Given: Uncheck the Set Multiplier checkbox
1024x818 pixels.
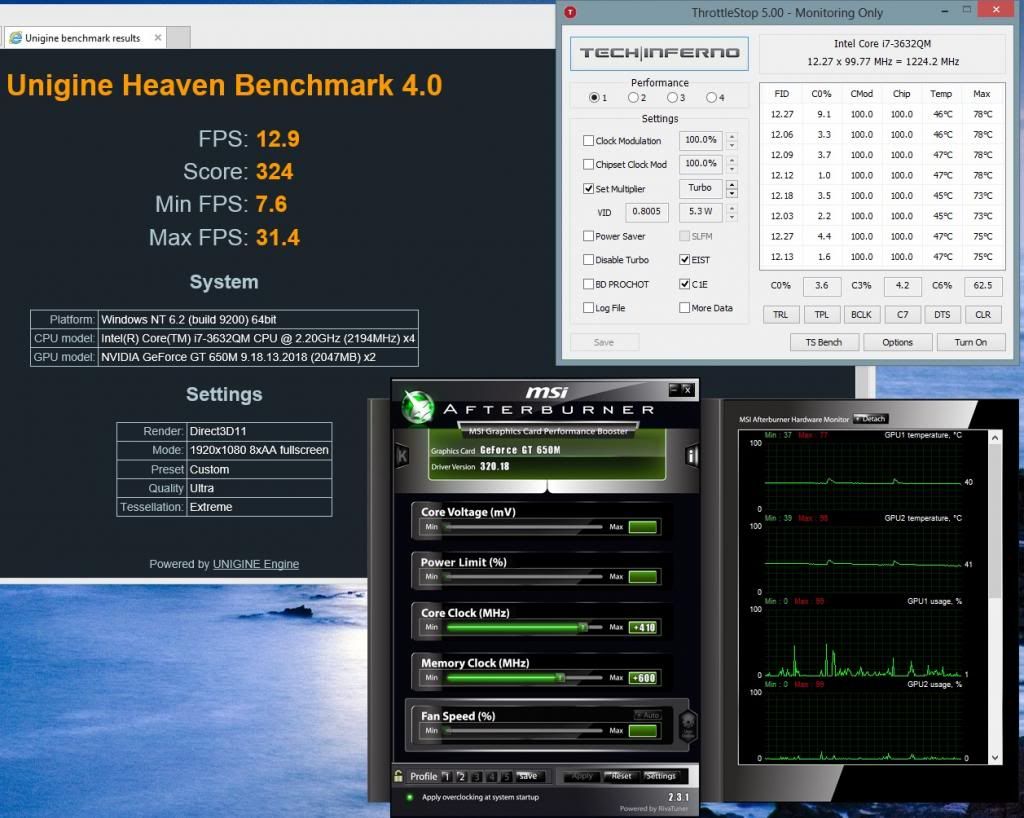Looking at the screenshot, I should pyautogui.click(x=588, y=189).
